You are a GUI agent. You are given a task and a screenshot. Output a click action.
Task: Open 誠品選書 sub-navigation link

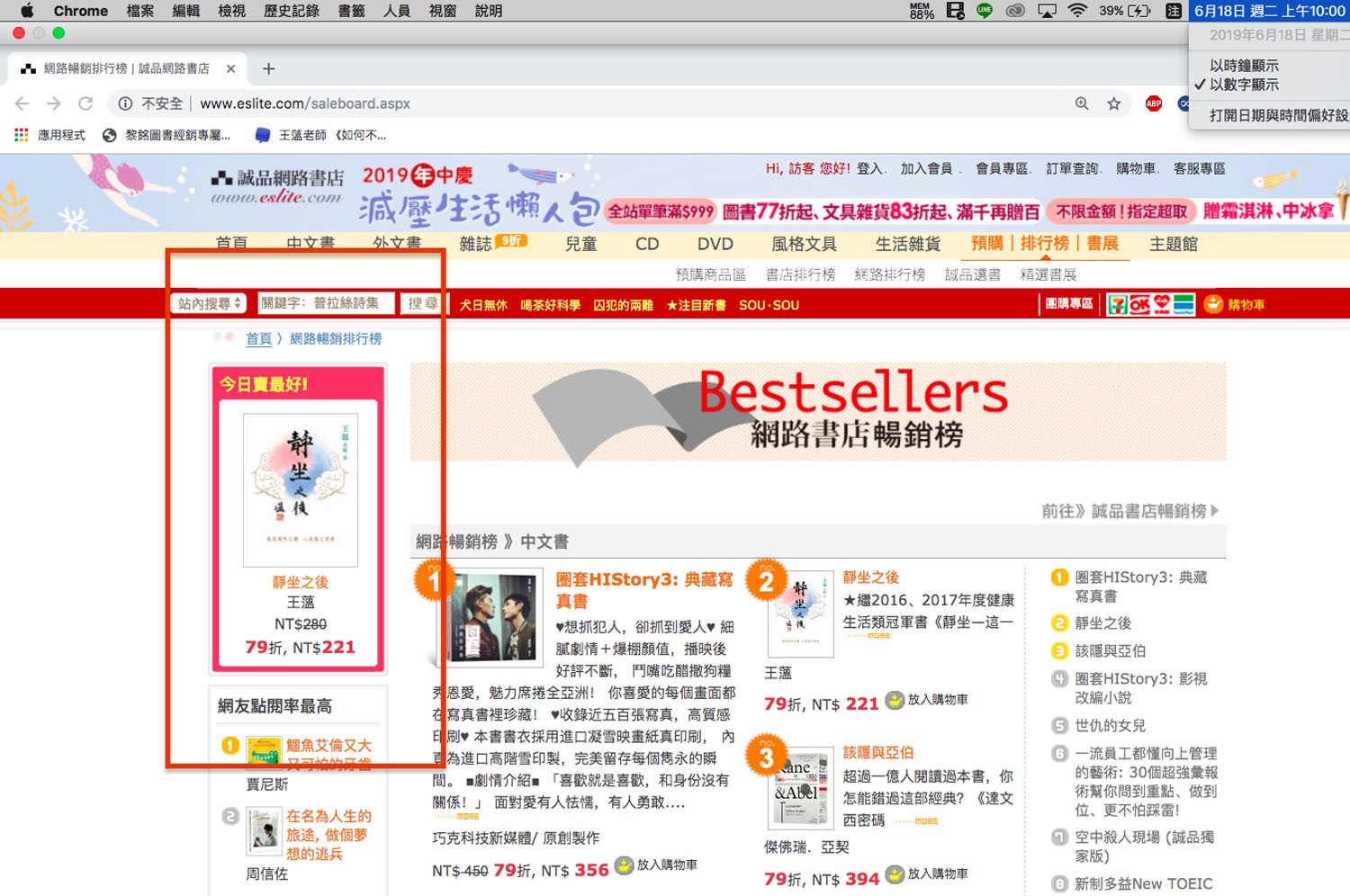pyautogui.click(x=973, y=274)
